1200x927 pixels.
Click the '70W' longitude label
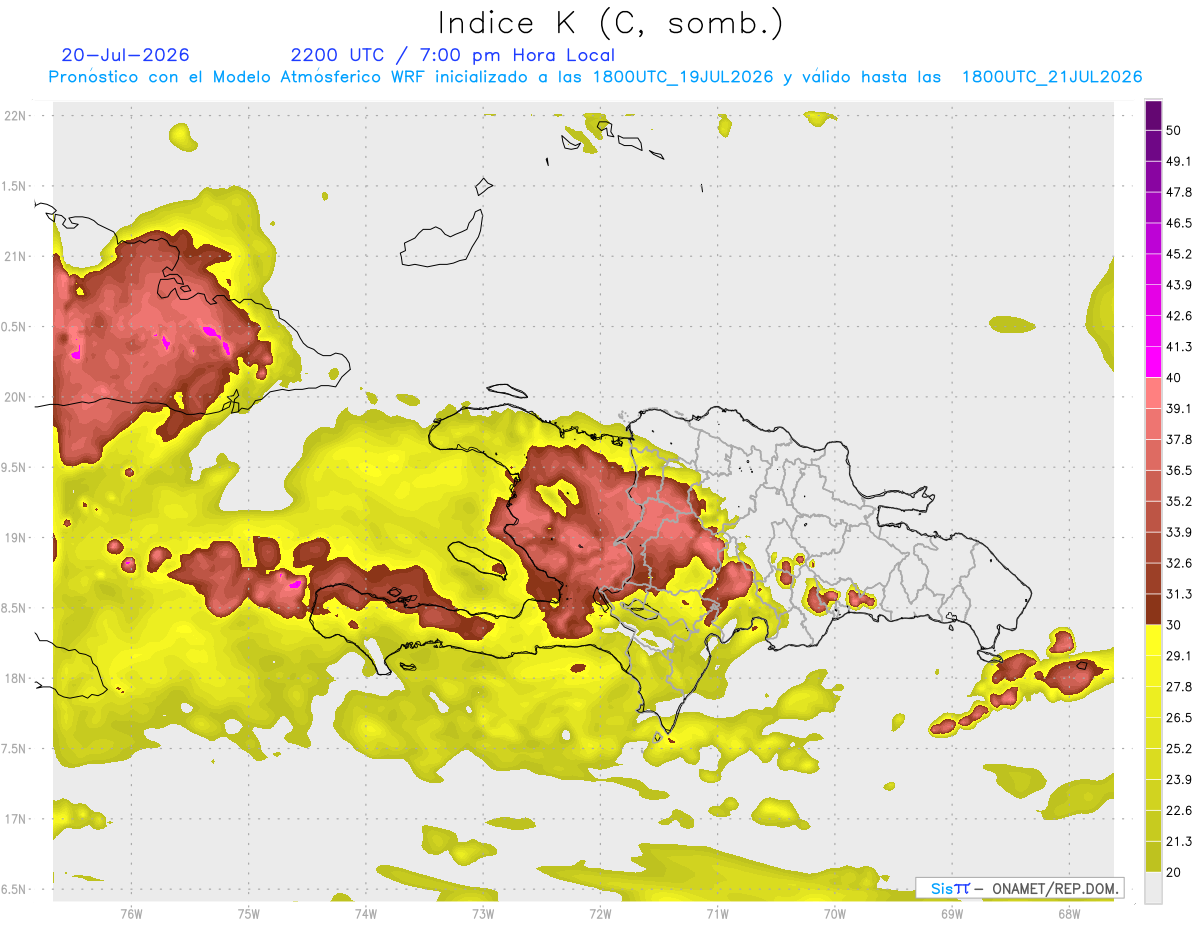point(835,914)
